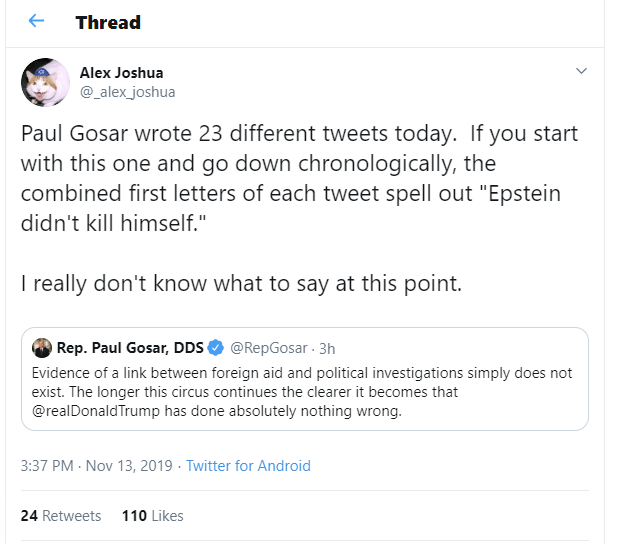
Task: Click the Thread page heading
Action: (108, 21)
